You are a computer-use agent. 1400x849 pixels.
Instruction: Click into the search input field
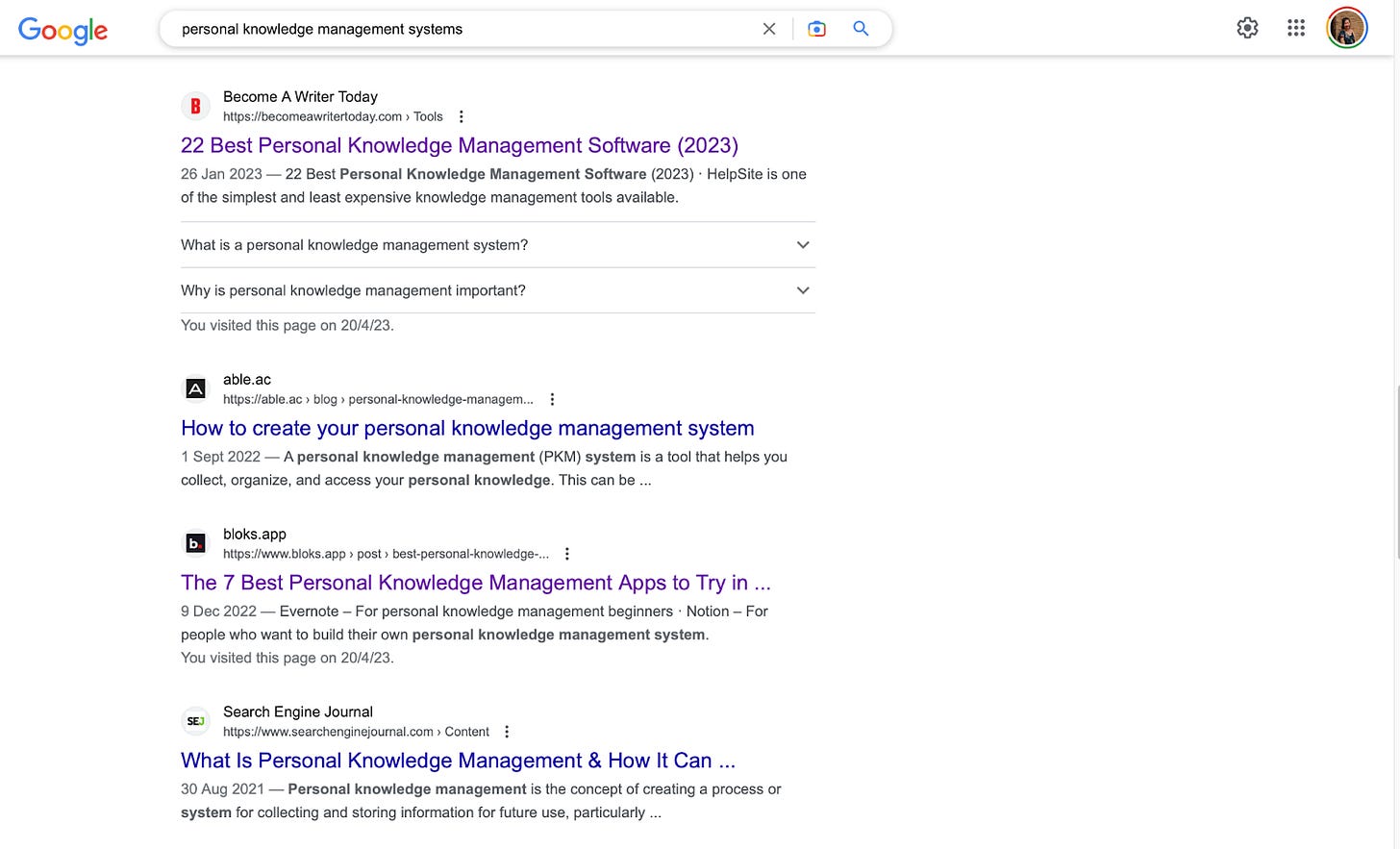tap(462, 29)
